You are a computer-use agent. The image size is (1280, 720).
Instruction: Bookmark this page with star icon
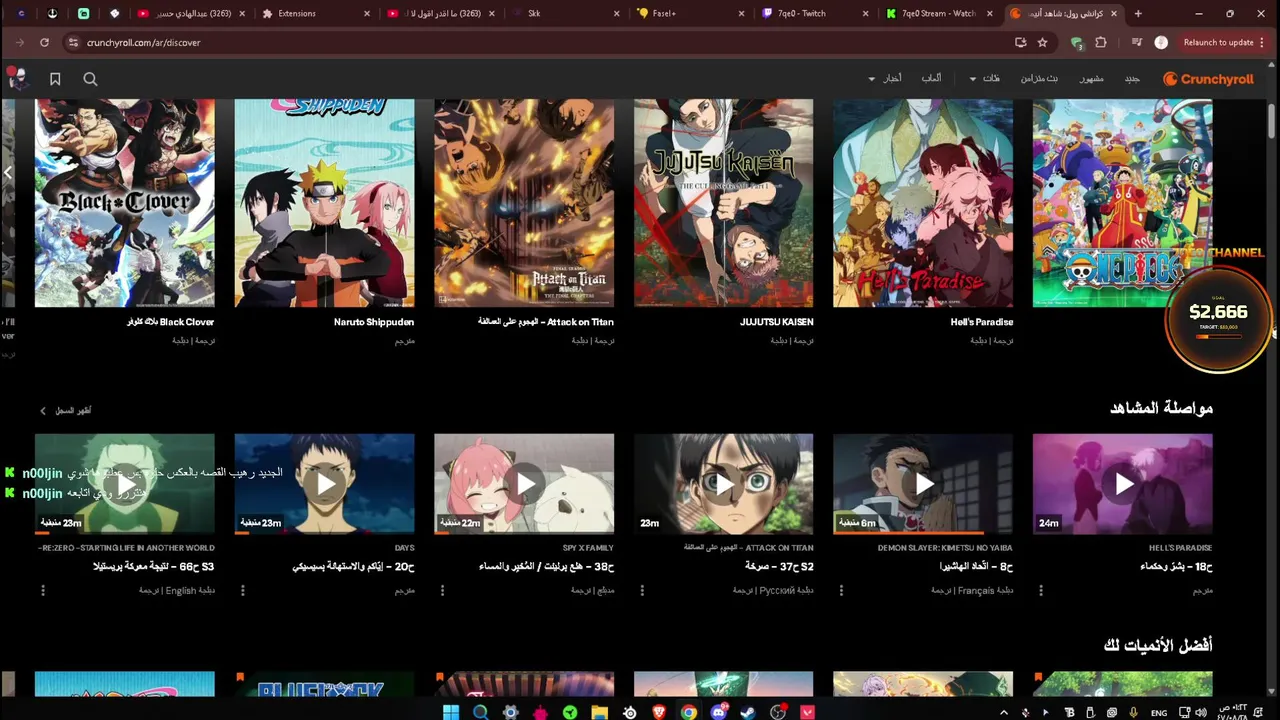(x=1042, y=42)
